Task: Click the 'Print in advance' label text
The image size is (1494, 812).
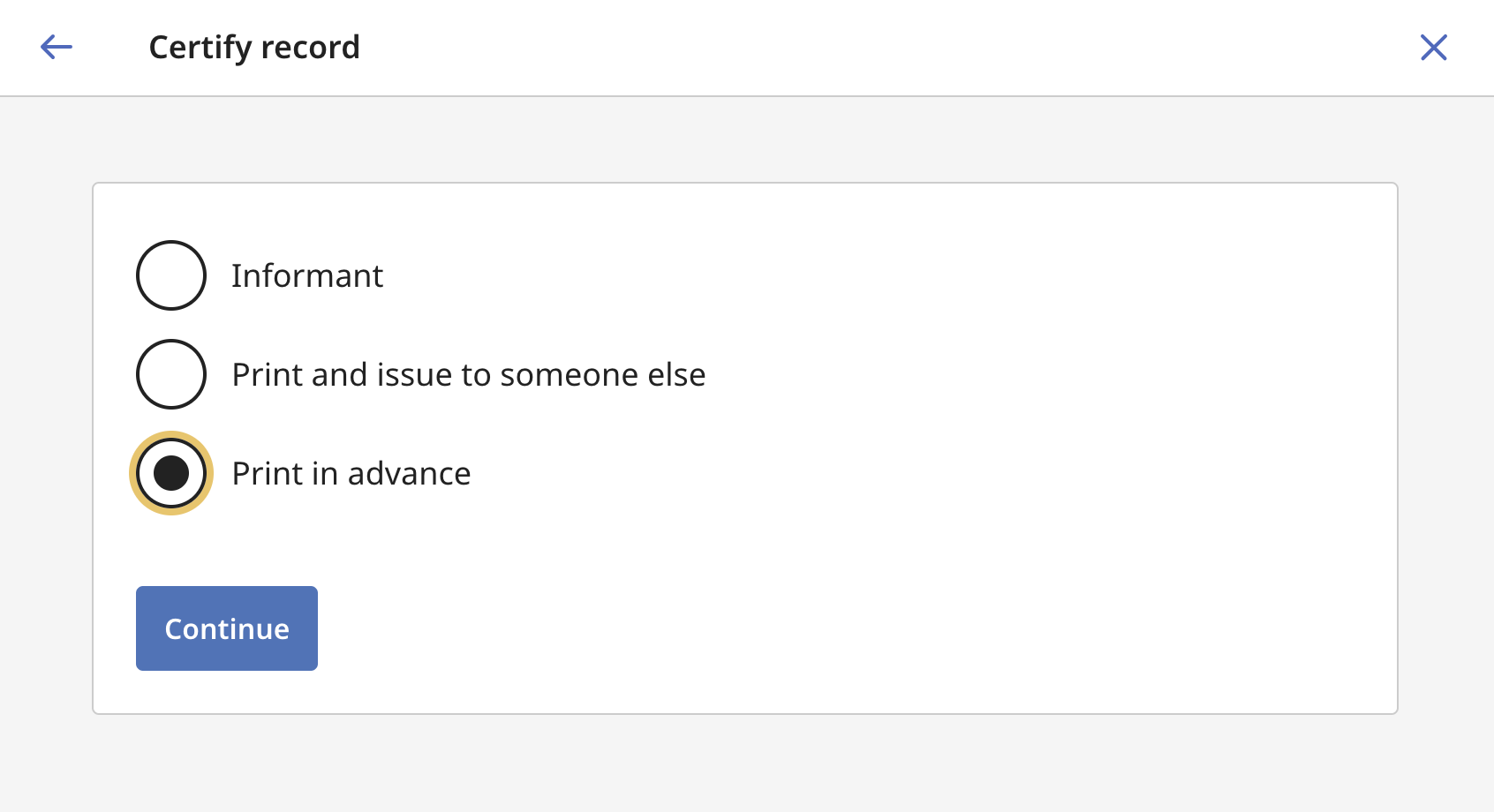Action: 351,473
